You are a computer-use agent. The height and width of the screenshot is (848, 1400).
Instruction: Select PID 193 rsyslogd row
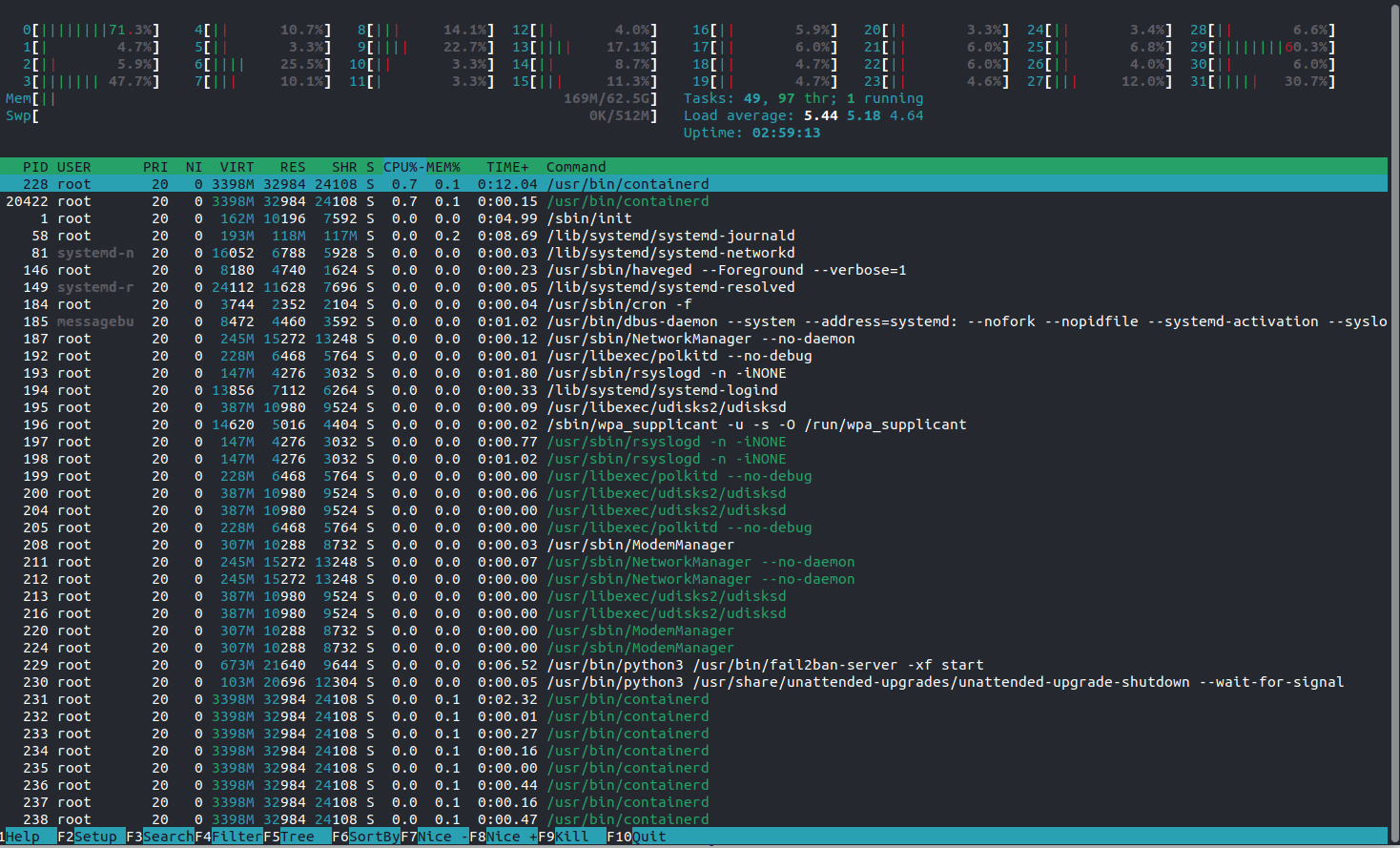coord(693,373)
